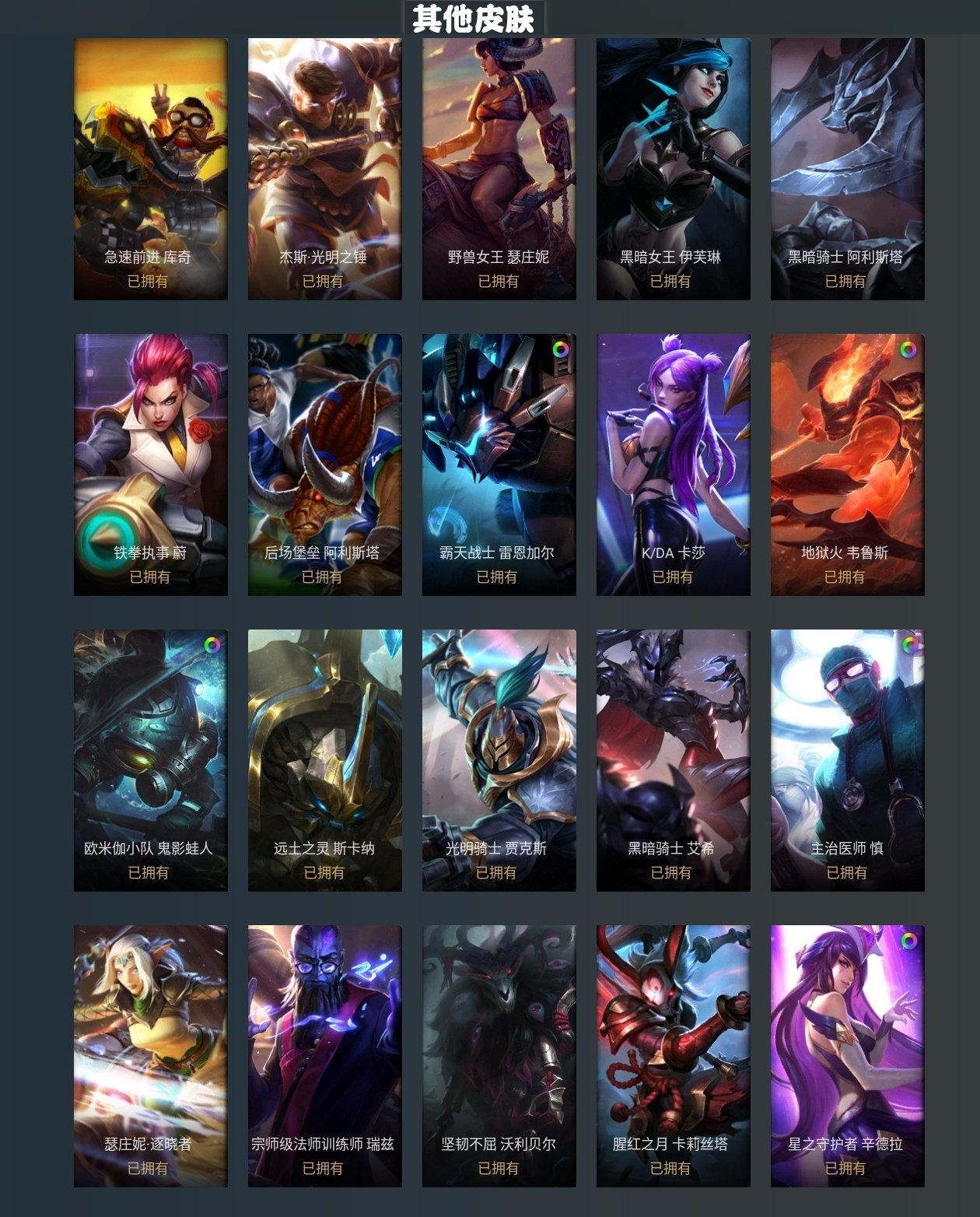Viewport: 980px width, 1217px height.
Task: Select the 光明骑士 贾克斯 skin card
Action: pos(499,760)
